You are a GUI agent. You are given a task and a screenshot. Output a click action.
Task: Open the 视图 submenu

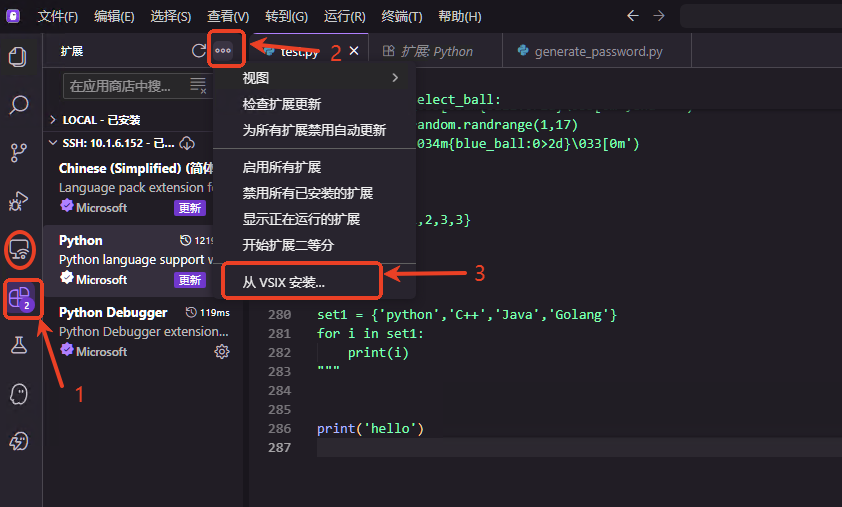tap(315, 78)
